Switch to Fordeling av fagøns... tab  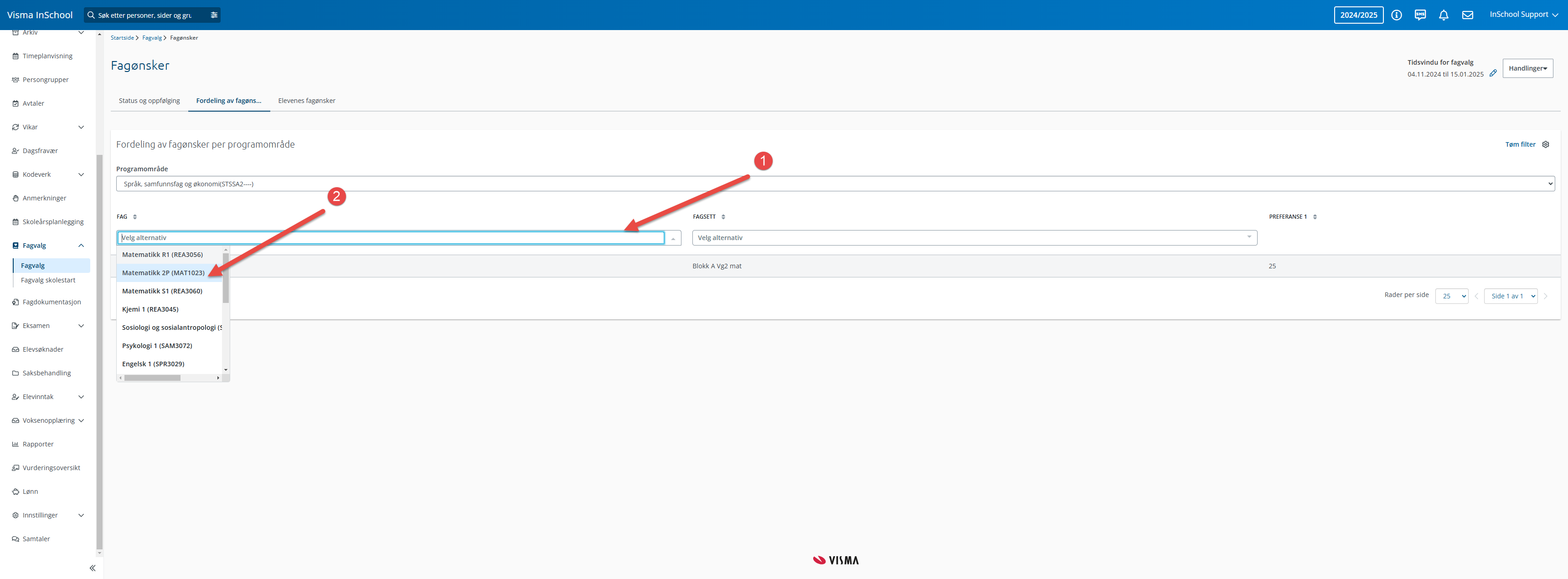click(228, 101)
